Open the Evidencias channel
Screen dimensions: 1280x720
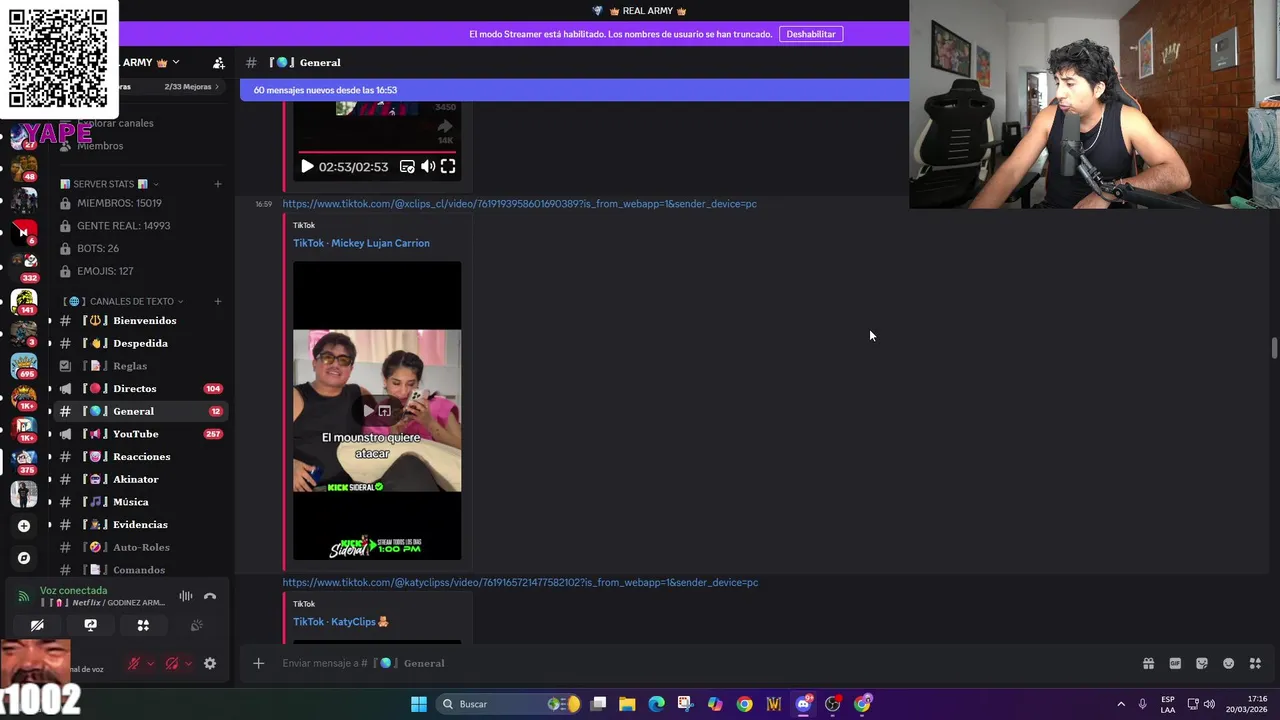click(140, 525)
